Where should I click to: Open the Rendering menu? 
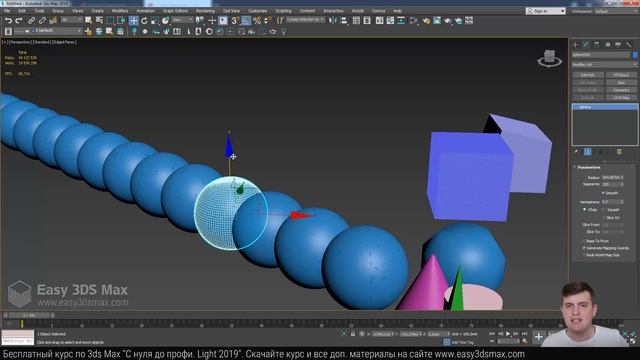205,11
